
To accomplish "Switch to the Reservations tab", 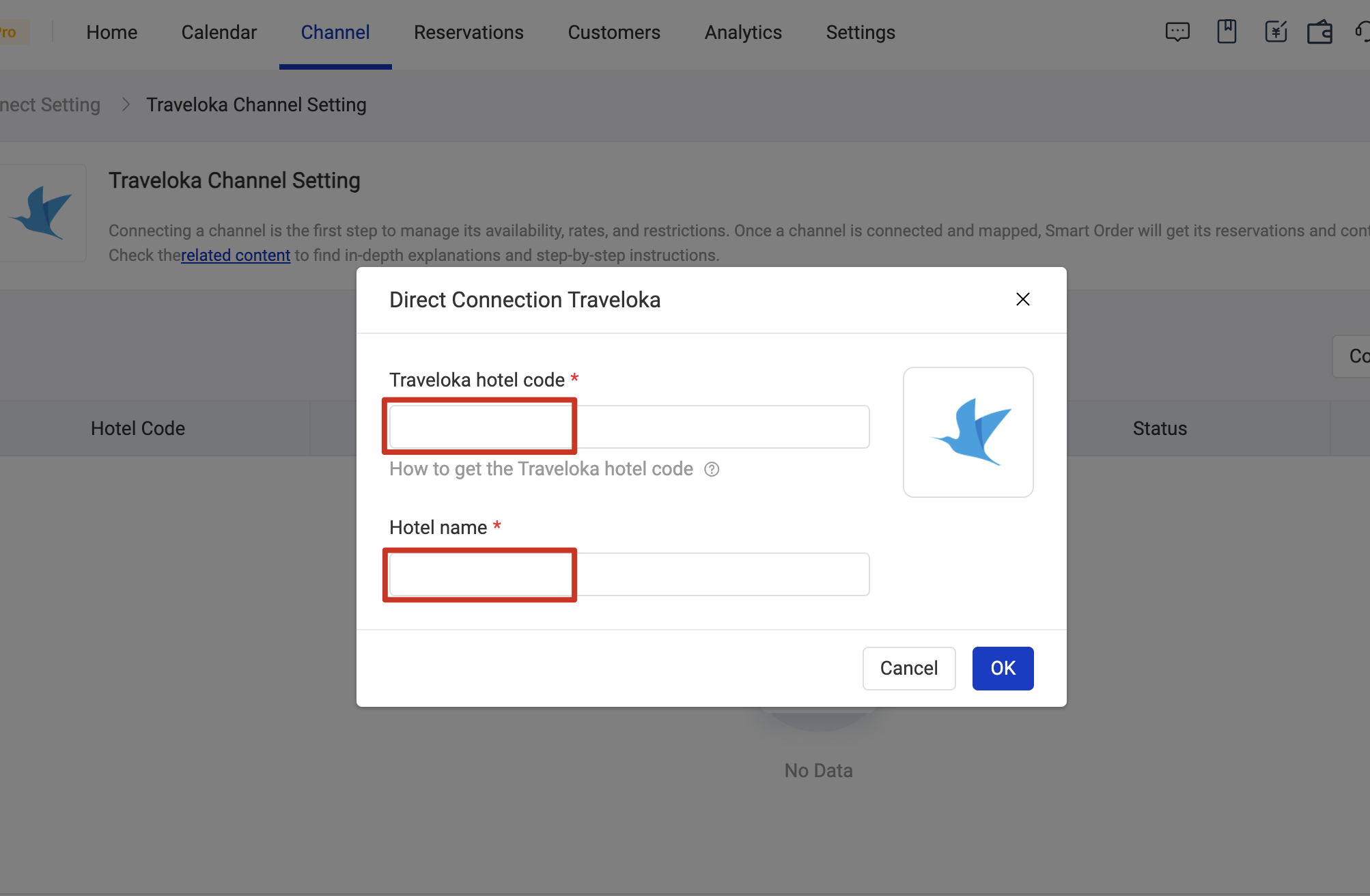I will [469, 32].
